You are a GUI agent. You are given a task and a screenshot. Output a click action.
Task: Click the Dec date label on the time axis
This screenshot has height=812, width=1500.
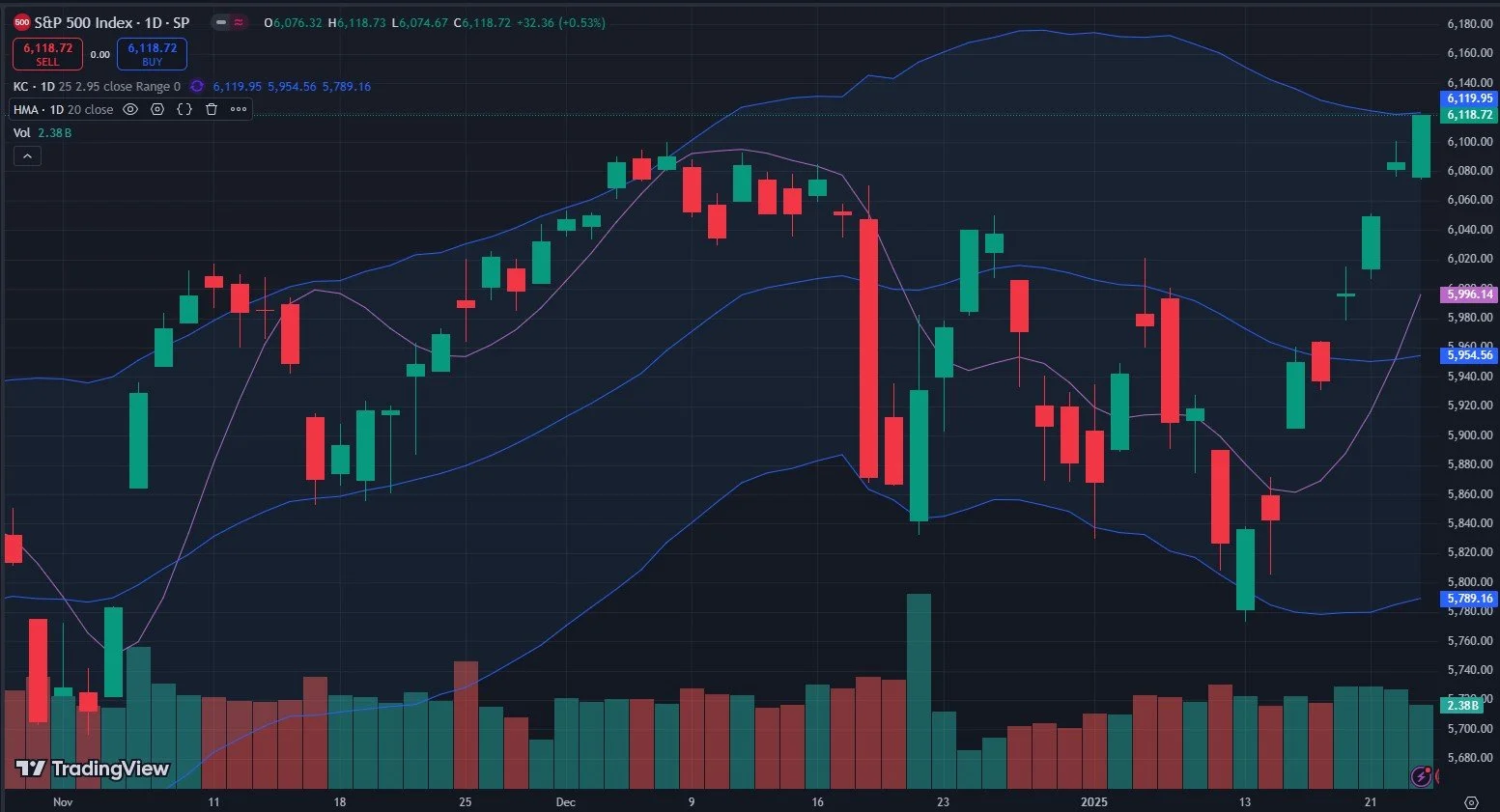click(566, 802)
